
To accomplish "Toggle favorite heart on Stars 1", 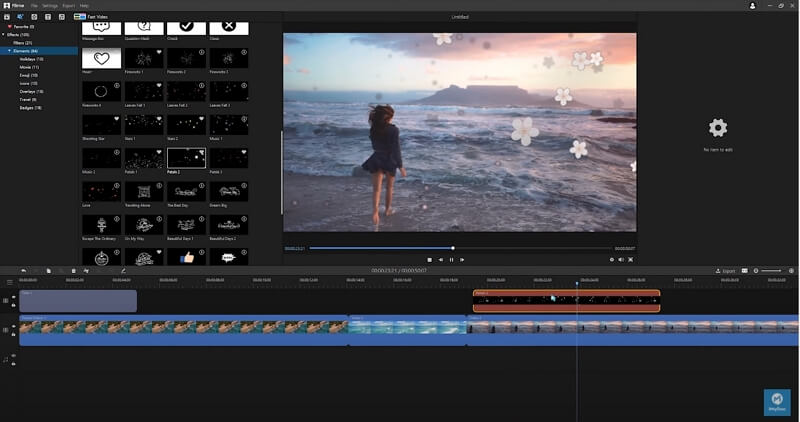I will tap(159, 118).
